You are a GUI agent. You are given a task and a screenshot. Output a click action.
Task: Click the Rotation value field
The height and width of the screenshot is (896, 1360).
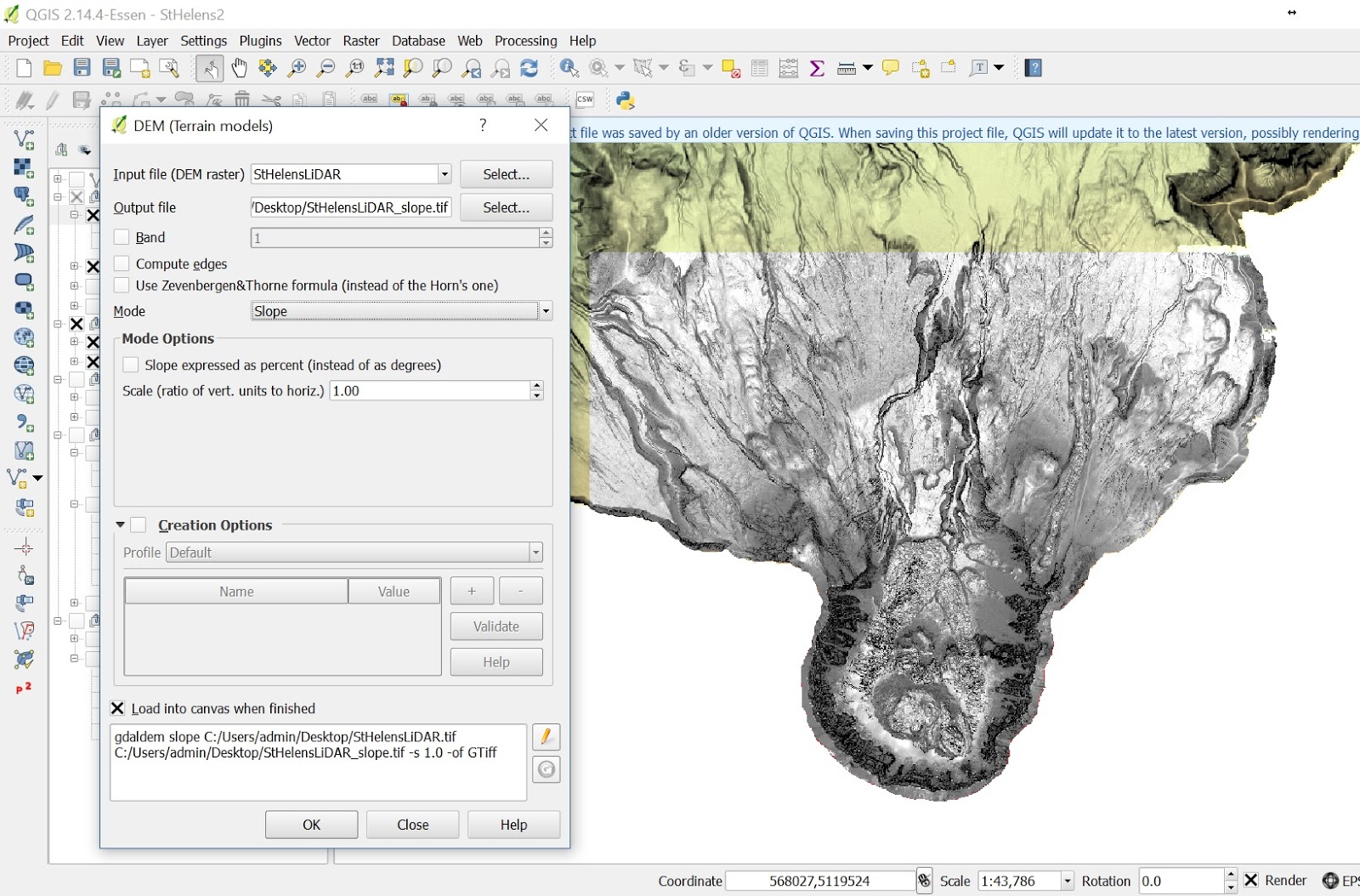click(1180, 881)
